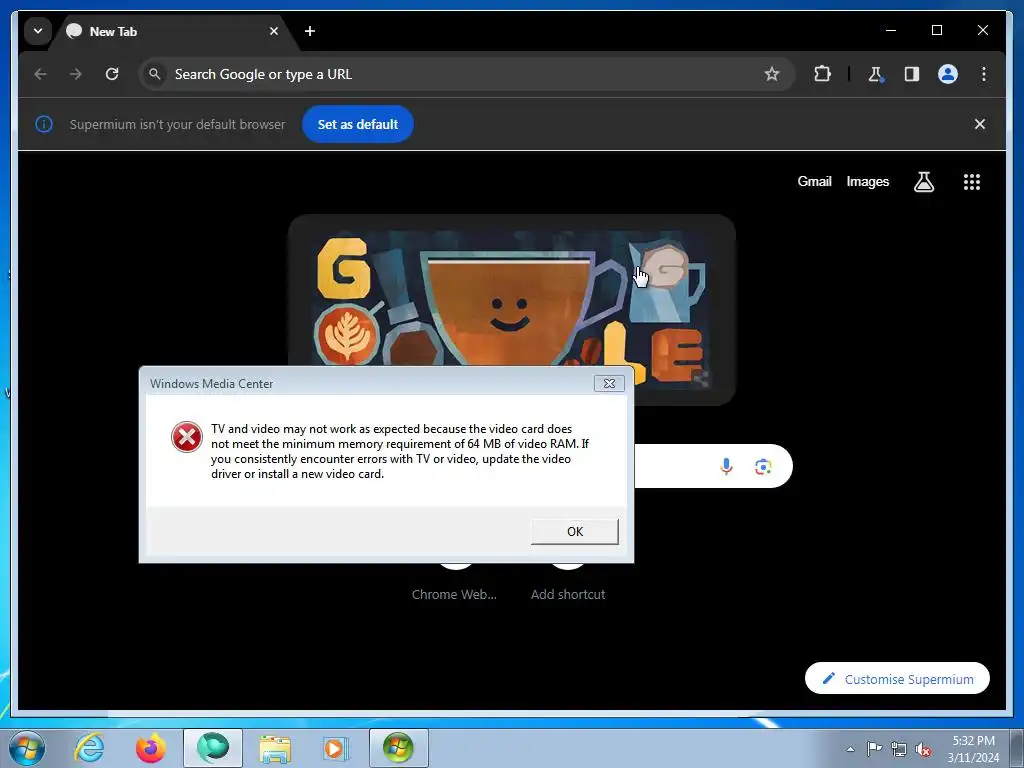Click the Set as default button
1024x768 pixels.
click(x=357, y=124)
